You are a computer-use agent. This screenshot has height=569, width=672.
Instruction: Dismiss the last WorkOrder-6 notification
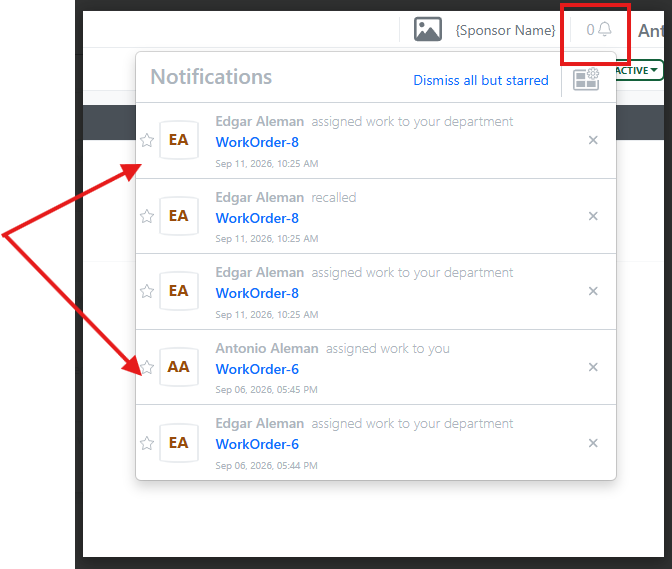click(593, 443)
